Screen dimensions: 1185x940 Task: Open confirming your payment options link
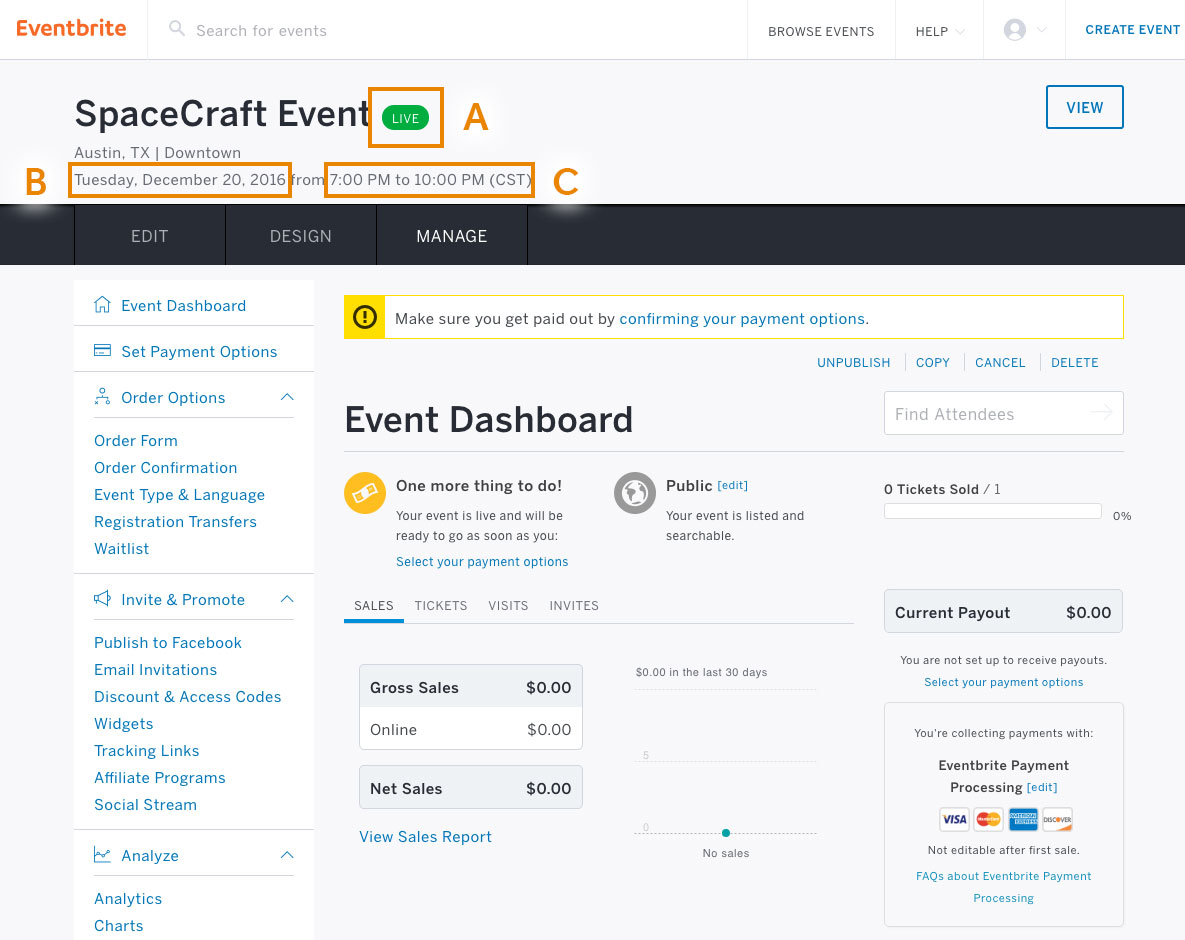(x=741, y=318)
